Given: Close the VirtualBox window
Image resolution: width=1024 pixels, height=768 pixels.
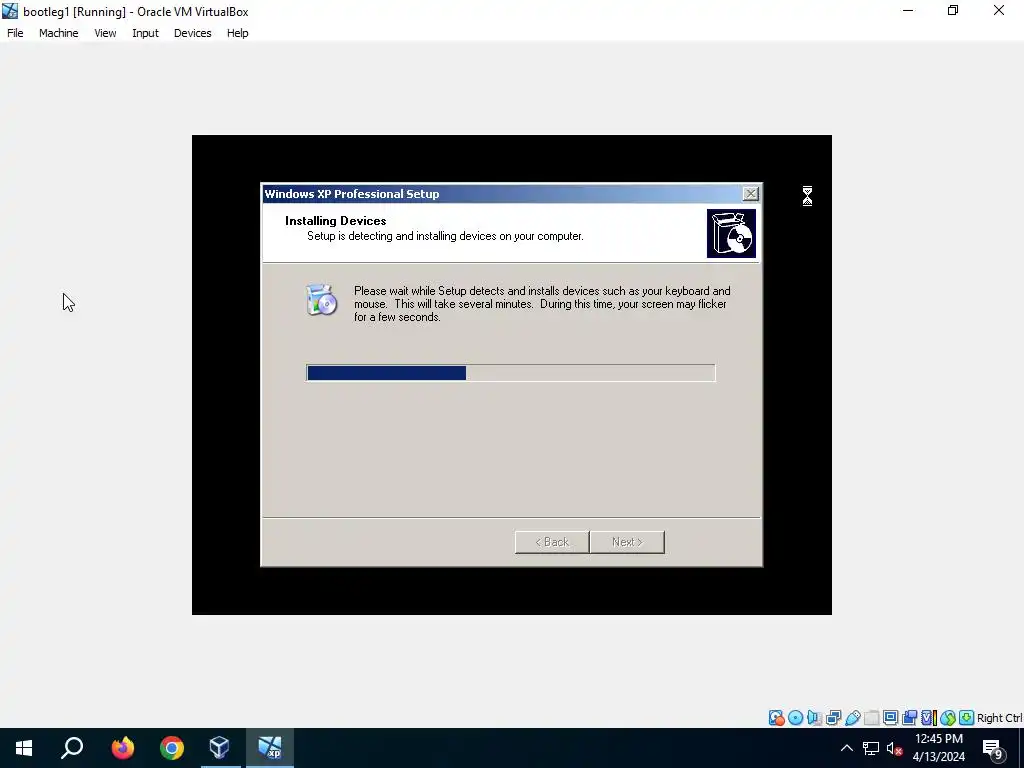Looking at the screenshot, I should coord(999,10).
